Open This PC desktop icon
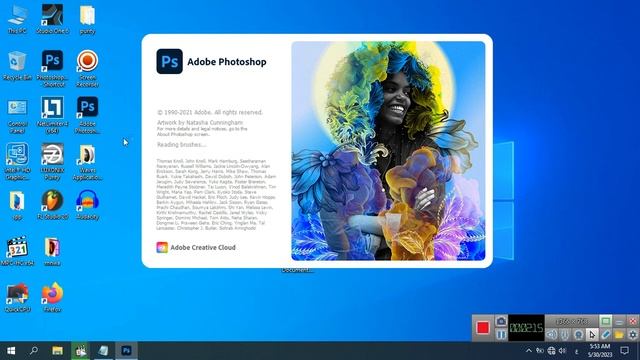 17,19
